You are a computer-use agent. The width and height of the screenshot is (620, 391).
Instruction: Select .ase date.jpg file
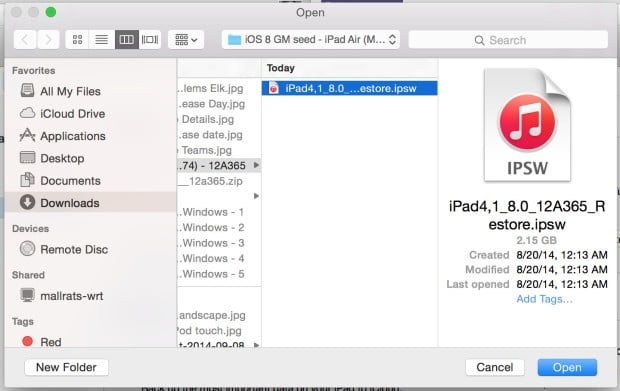click(x=219, y=134)
